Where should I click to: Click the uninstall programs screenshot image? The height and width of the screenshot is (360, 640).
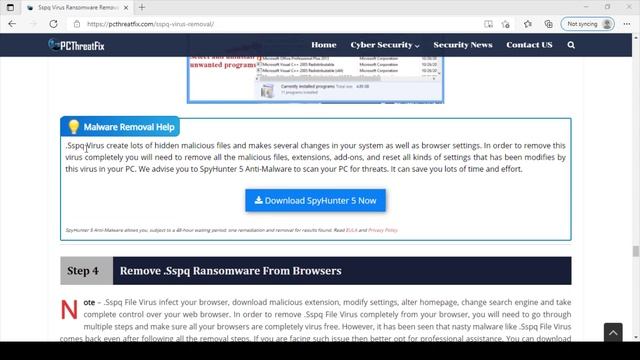pyautogui.click(x=316, y=80)
